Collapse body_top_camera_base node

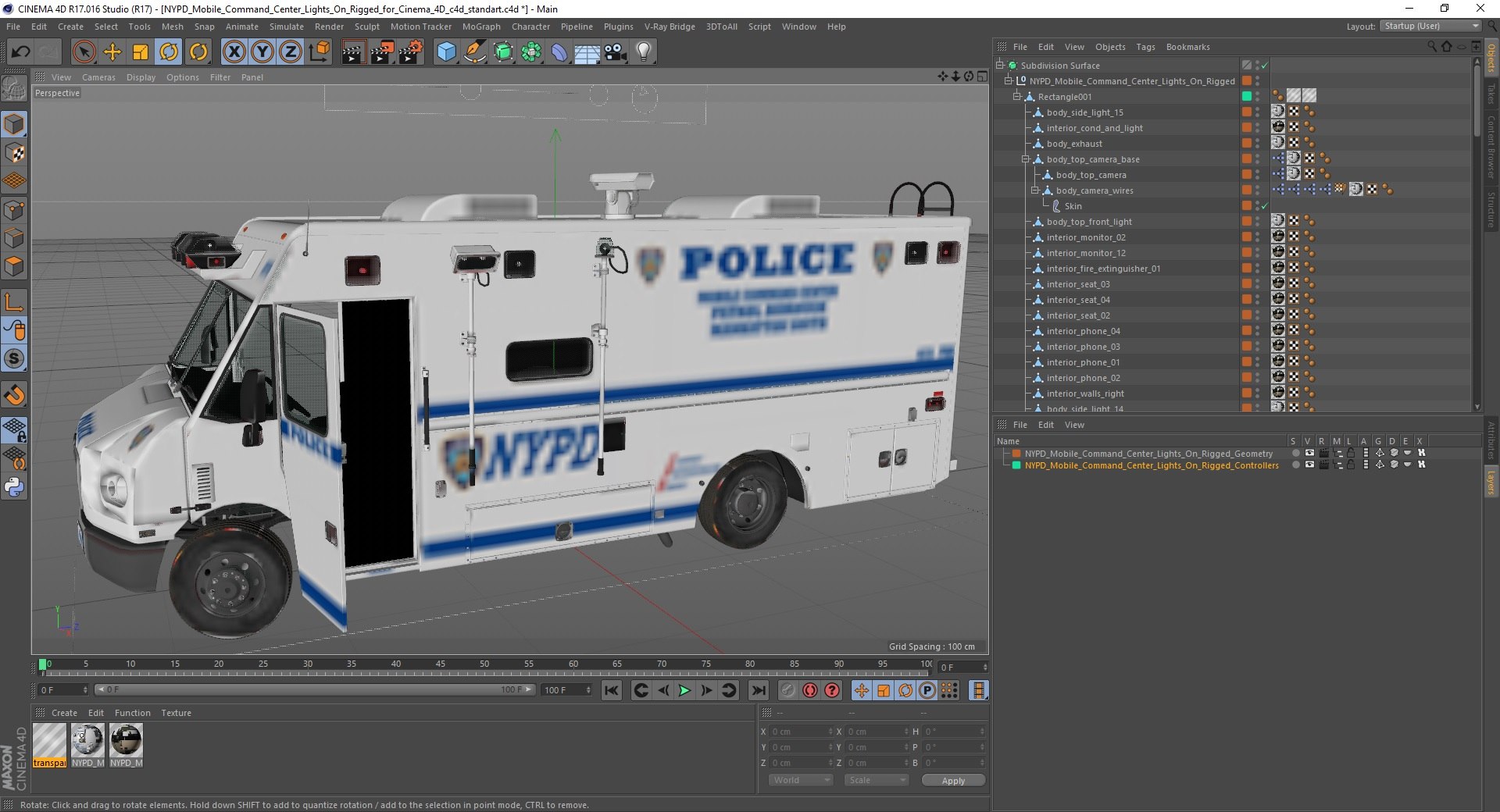(1025, 159)
